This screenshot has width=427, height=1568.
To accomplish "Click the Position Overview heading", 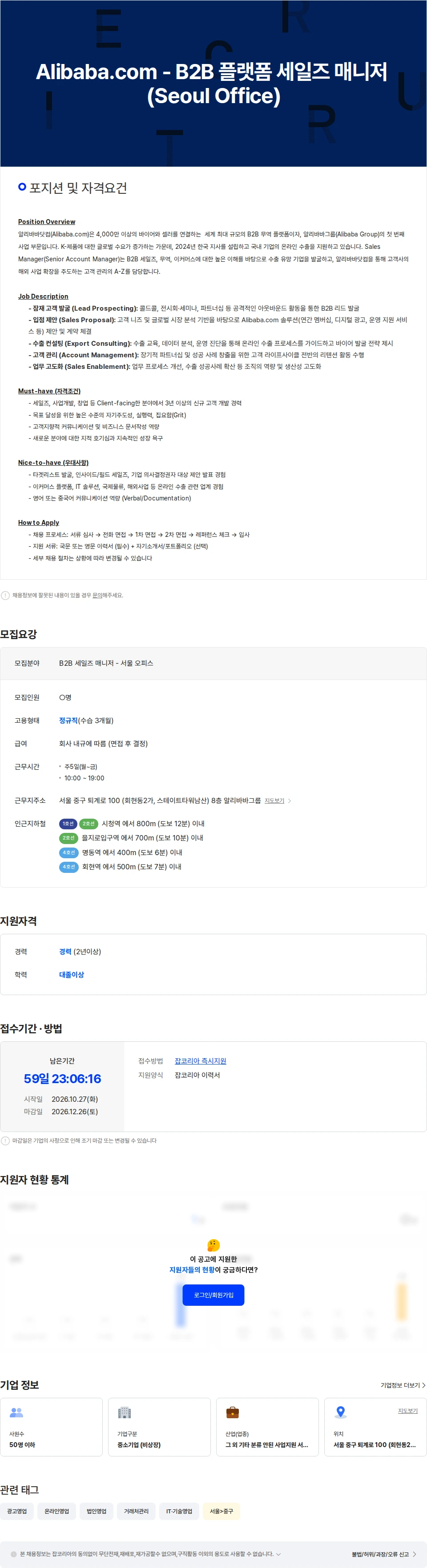I will click(47, 222).
